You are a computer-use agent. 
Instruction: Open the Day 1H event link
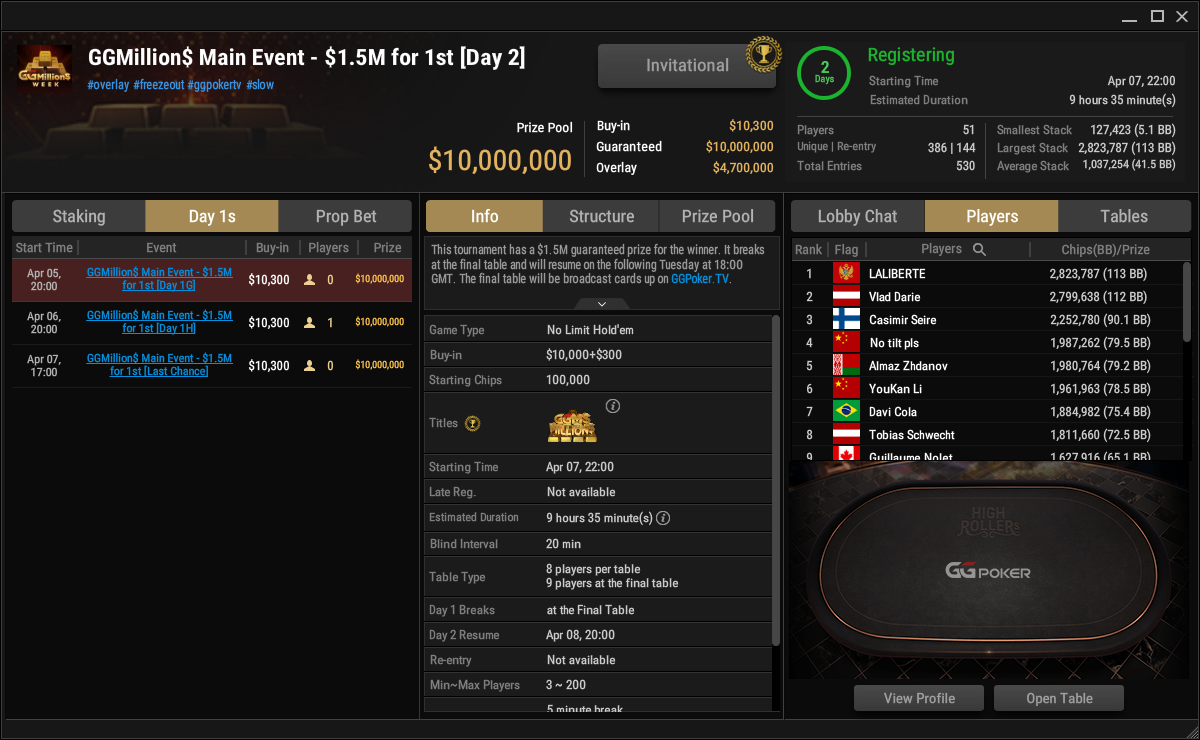point(160,322)
